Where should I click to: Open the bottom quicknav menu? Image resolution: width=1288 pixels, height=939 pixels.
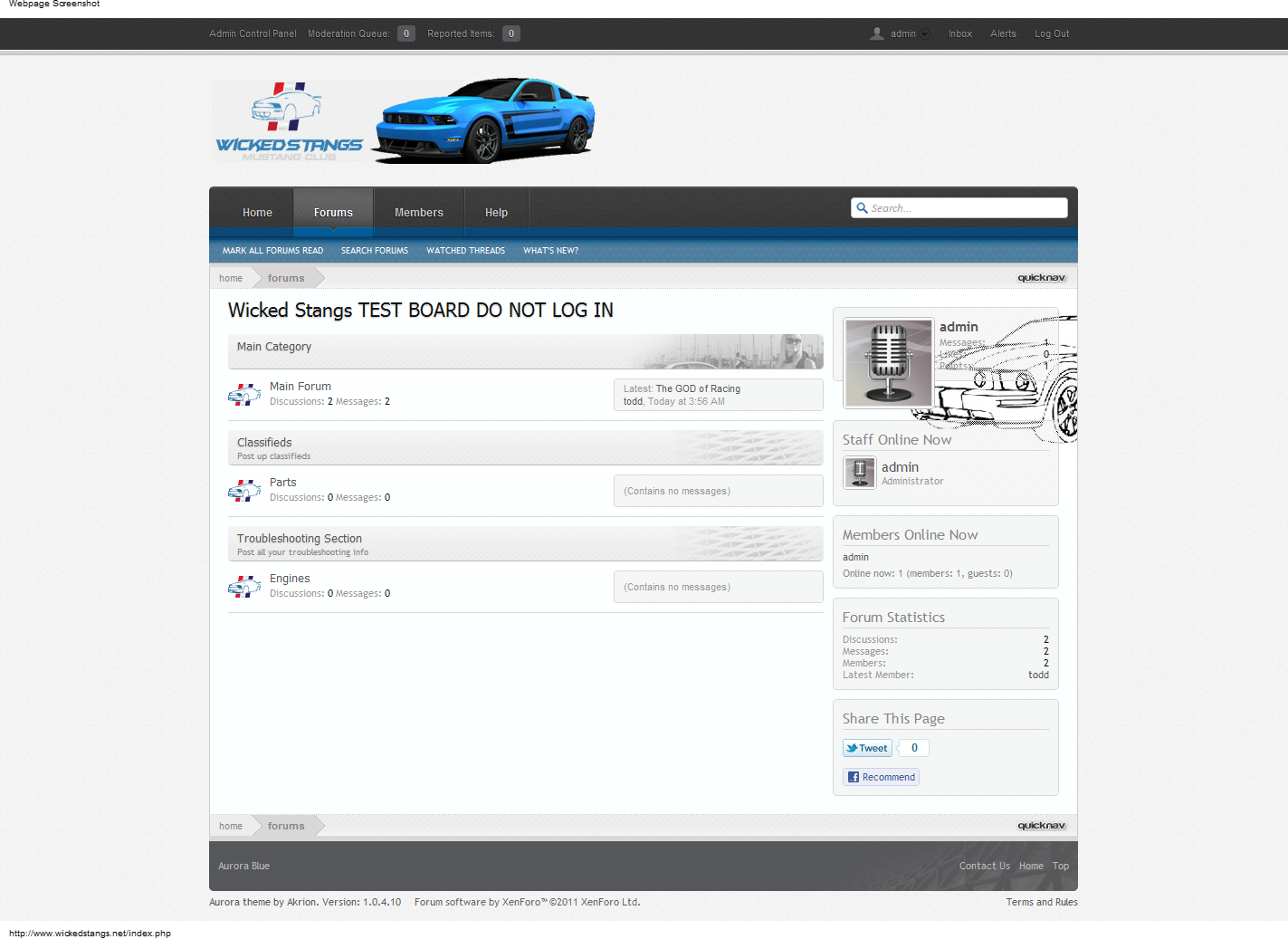pos(1041,826)
